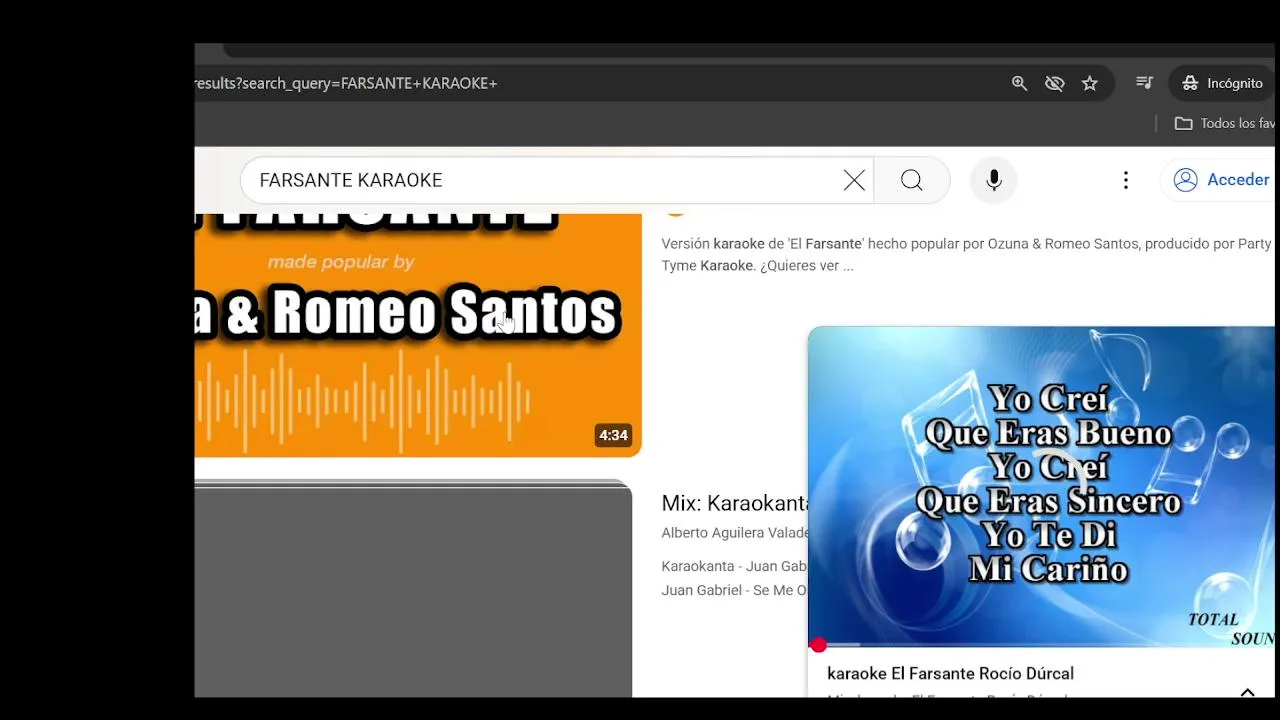
Task: Click miniplayer title karaoke El Farsante Rocío Dúrcal
Action: [x=950, y=673]
